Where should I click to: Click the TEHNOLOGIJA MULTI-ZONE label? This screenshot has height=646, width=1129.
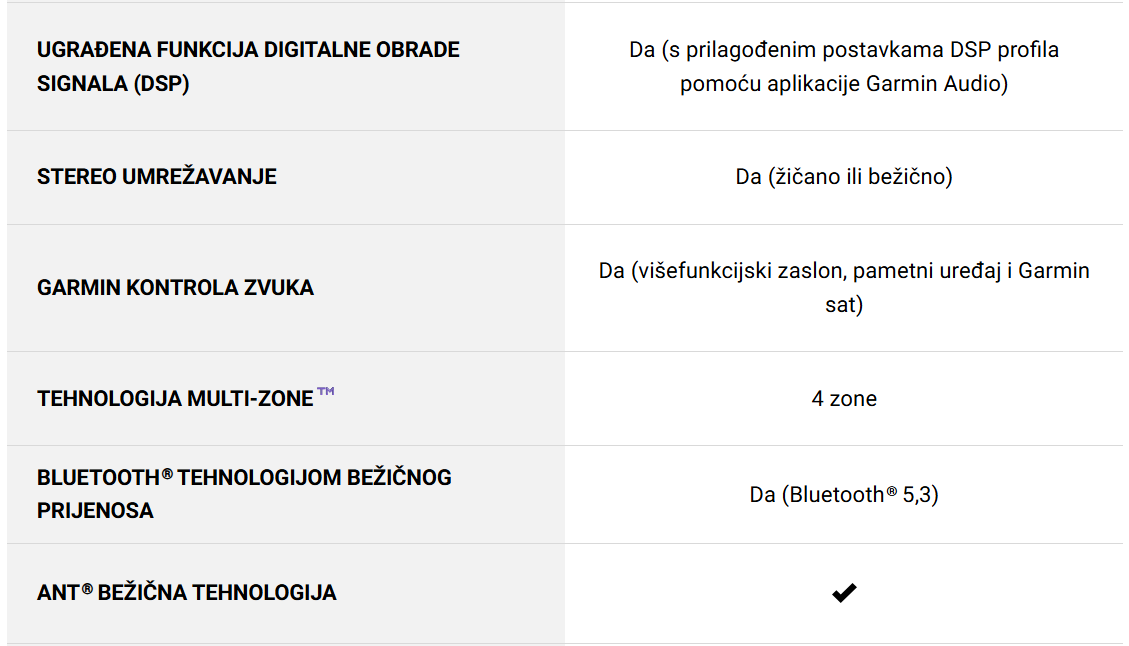click(176, 398)
